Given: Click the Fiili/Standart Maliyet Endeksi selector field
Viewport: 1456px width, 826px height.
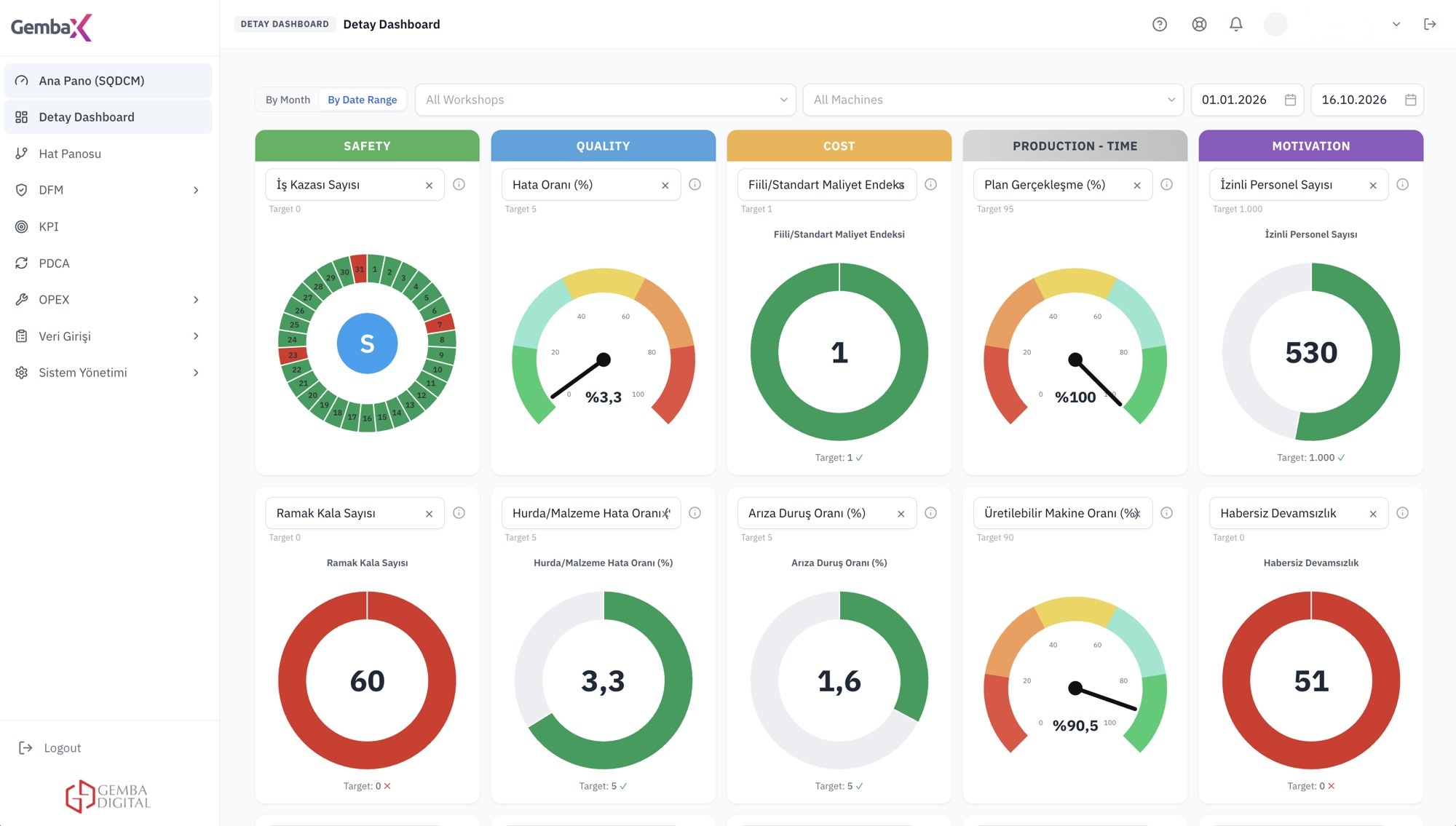Looking at the screenshot, I should [826, 185].
